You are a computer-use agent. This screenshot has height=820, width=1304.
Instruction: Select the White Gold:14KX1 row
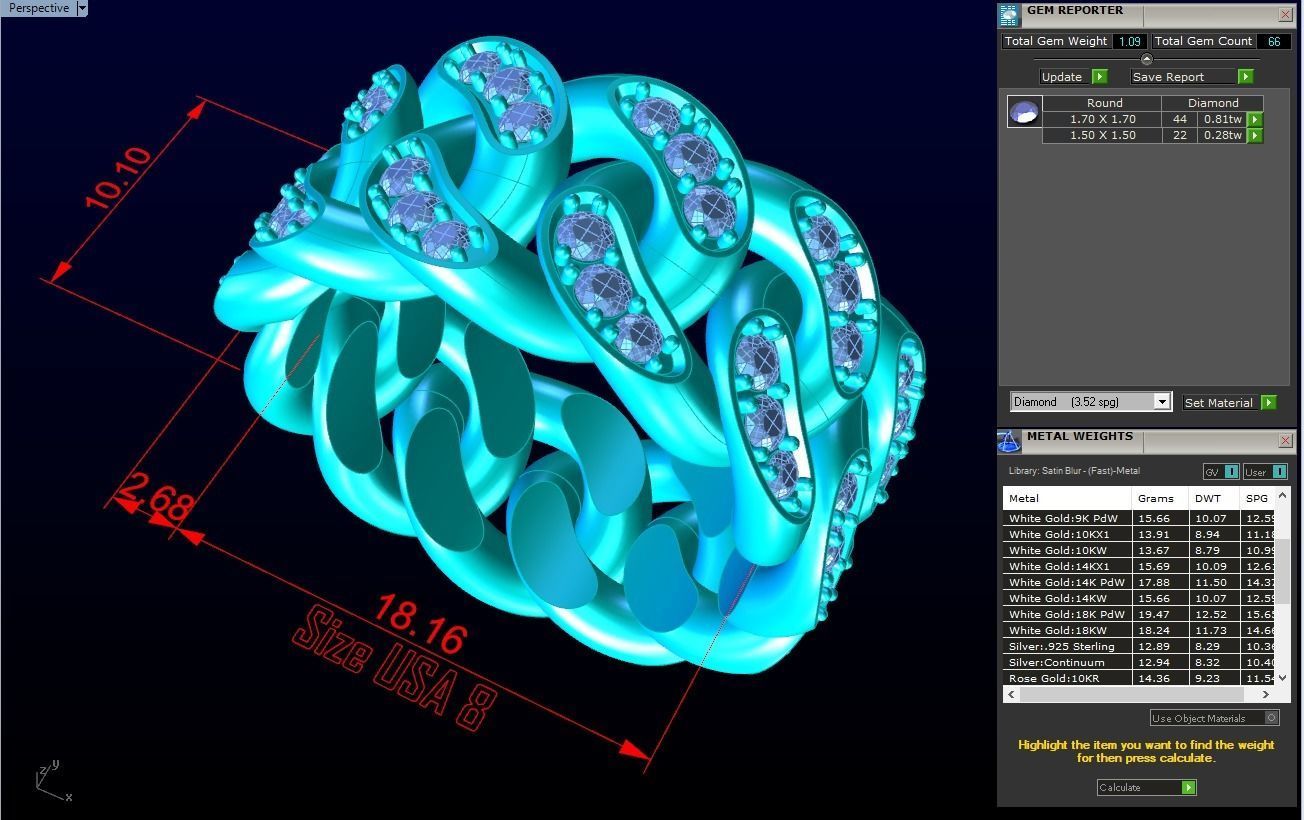(x=1139, y=566)
